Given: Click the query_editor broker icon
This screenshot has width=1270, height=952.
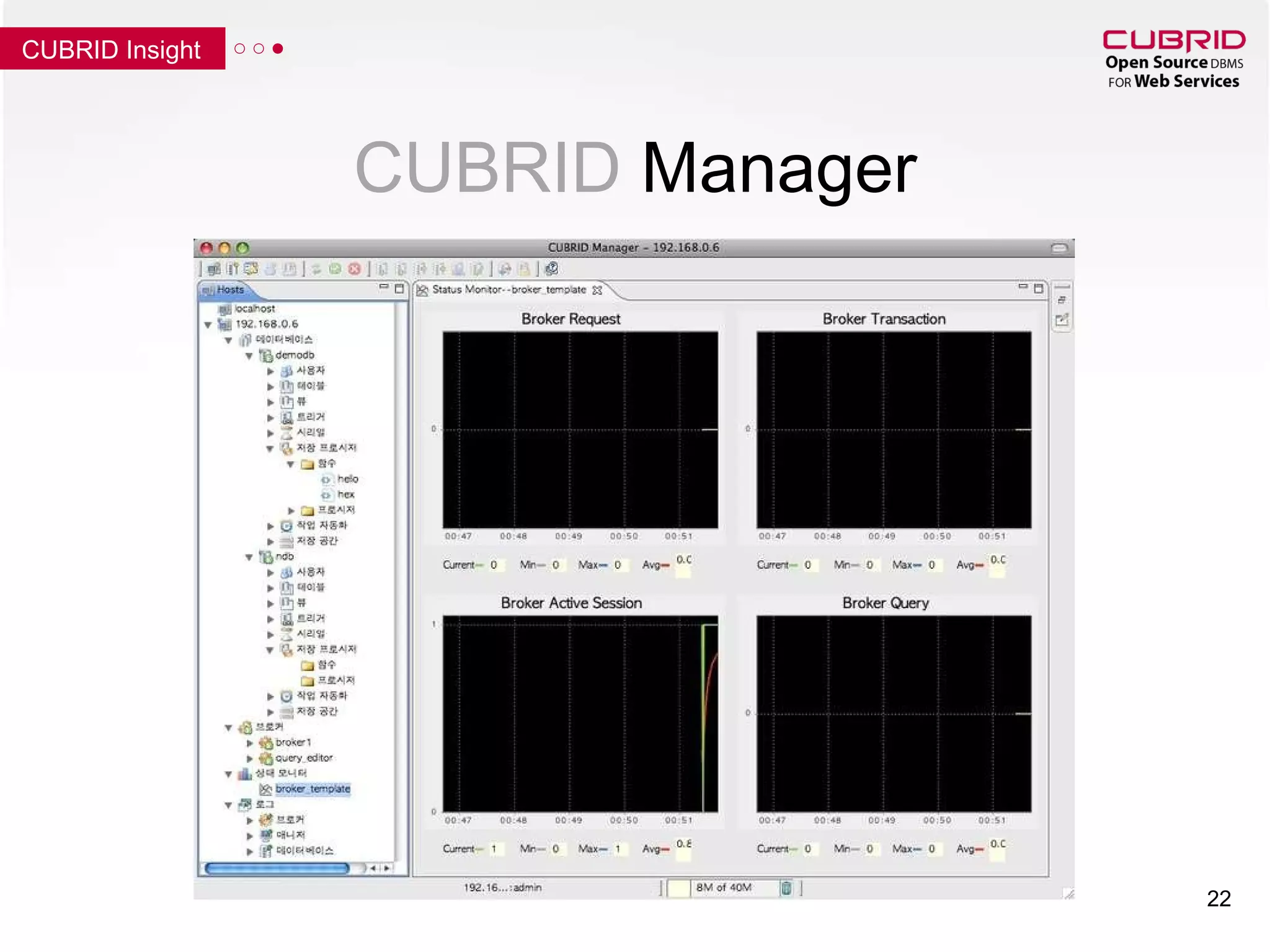Looking at the screenshot, I should [266, 758].
